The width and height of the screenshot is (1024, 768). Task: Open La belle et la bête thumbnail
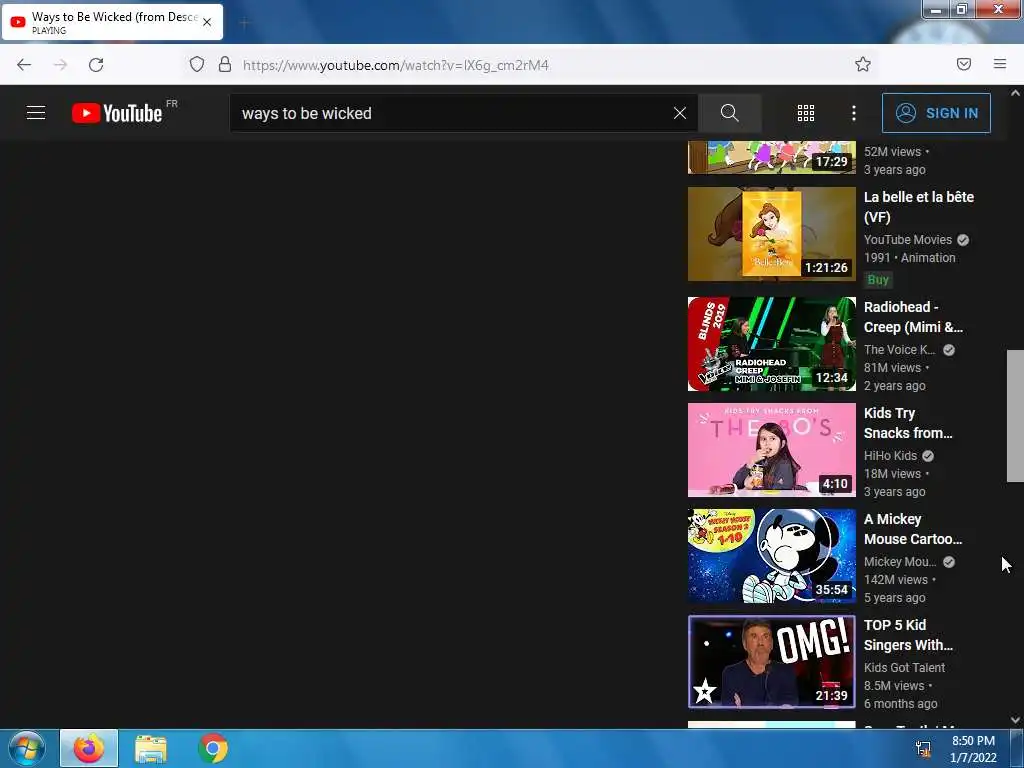click(771, 234)
